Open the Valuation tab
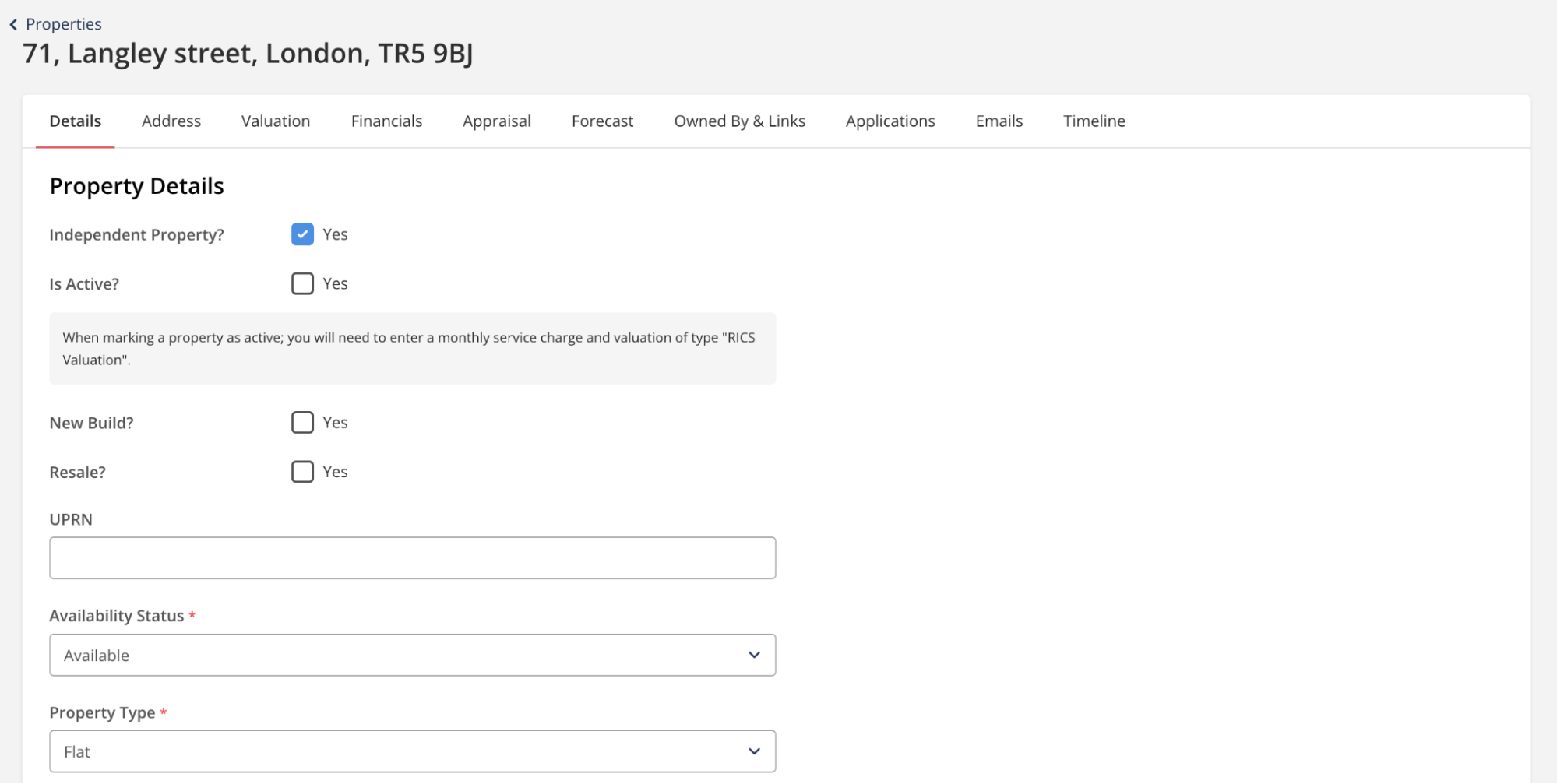Image resolution: width=1557 pixels, height=784 pixels. 276,121
